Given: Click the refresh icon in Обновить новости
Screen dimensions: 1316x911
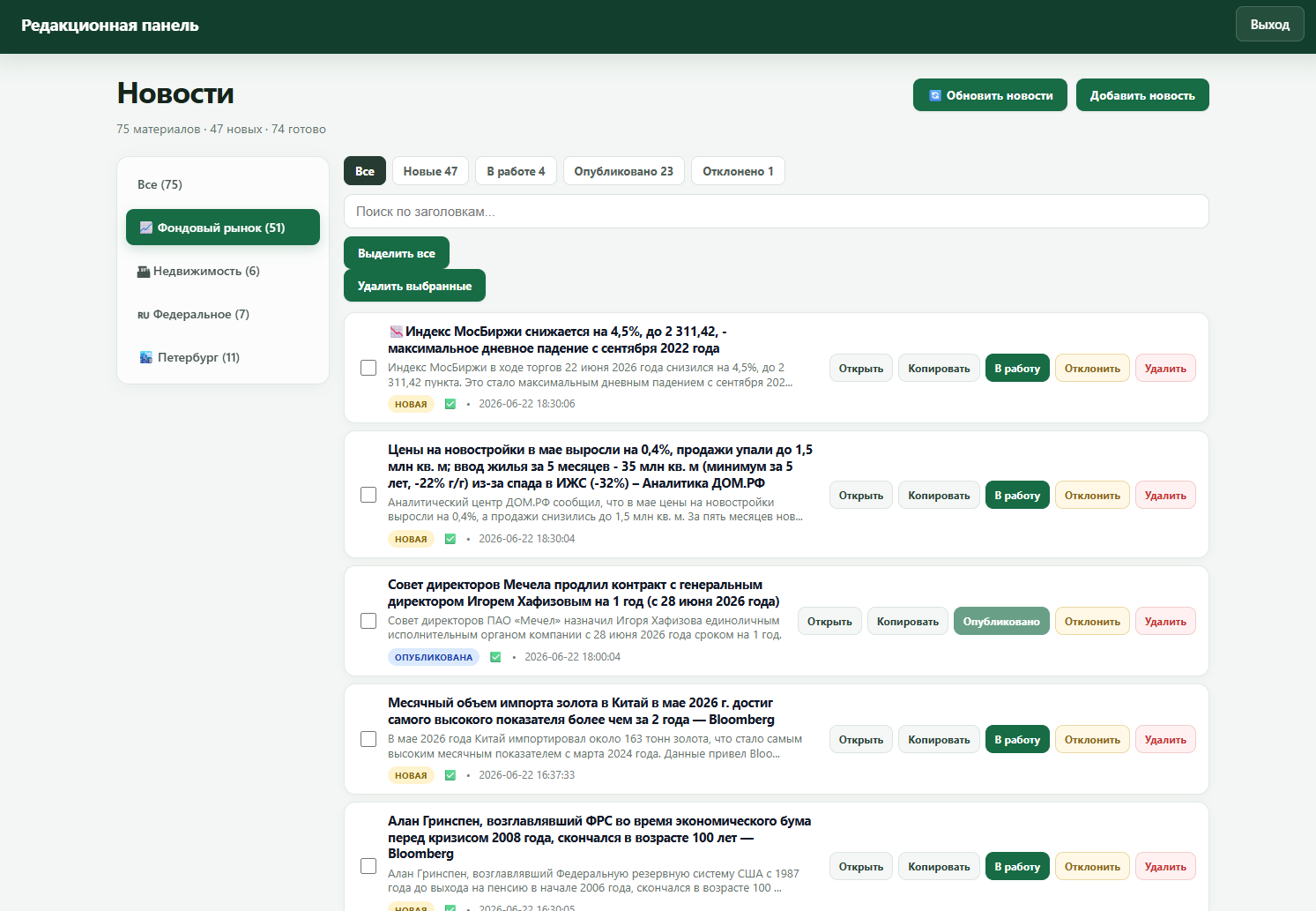Looking at the screenshot, I should [935, 95].
